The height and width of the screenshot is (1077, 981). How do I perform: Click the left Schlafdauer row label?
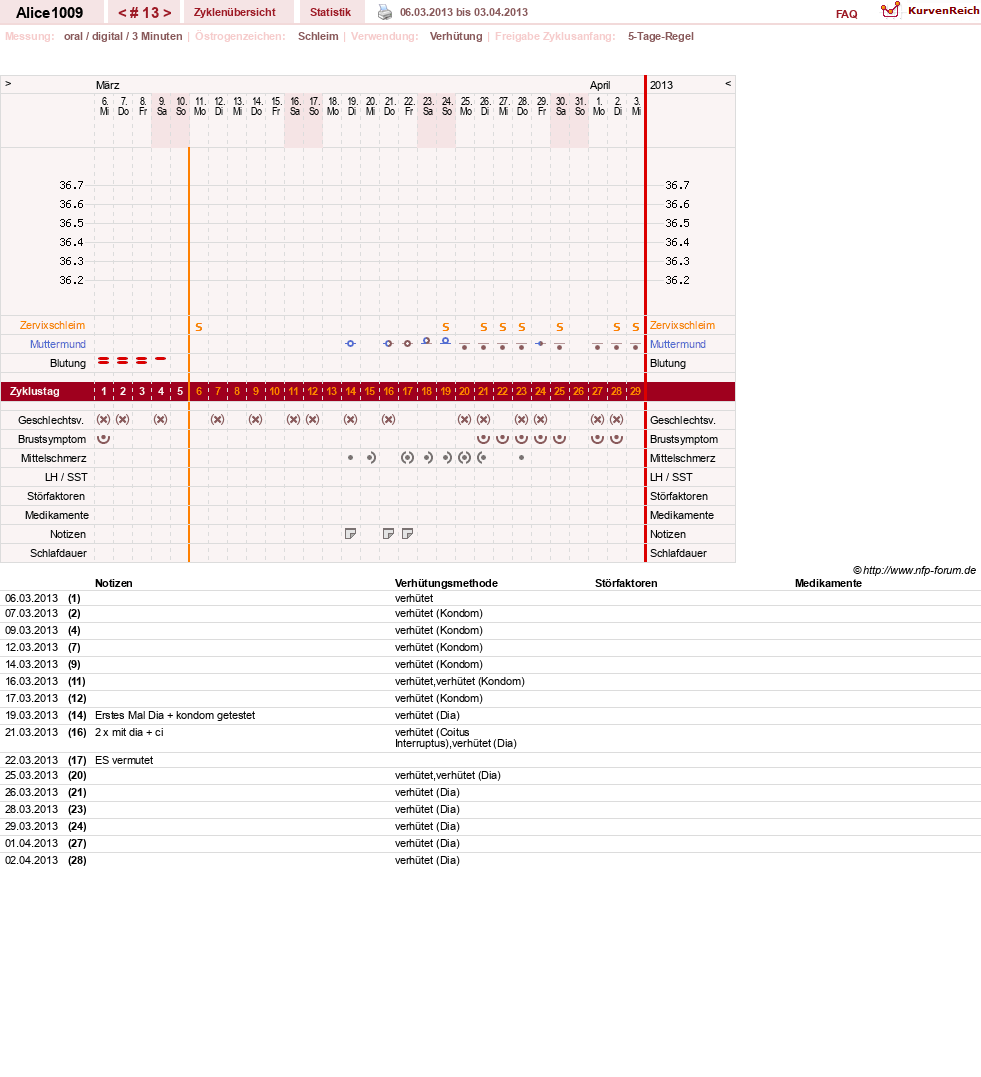point(58,553)
